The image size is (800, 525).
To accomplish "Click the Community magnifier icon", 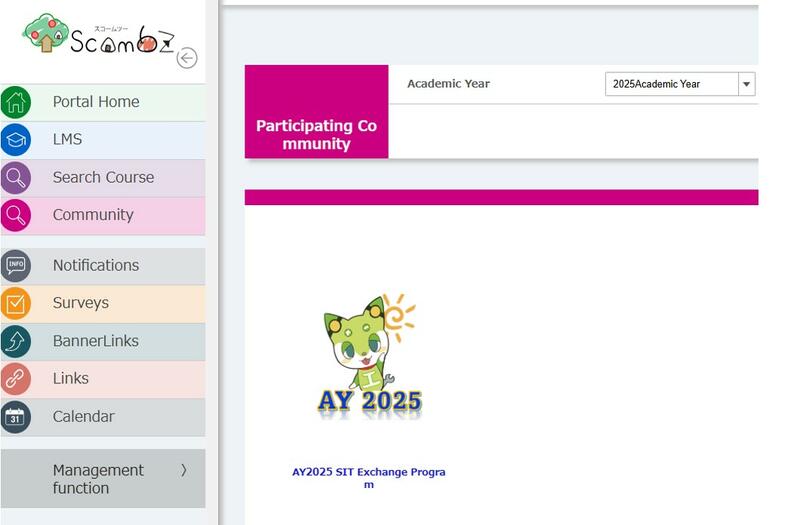I will point(16,215).
